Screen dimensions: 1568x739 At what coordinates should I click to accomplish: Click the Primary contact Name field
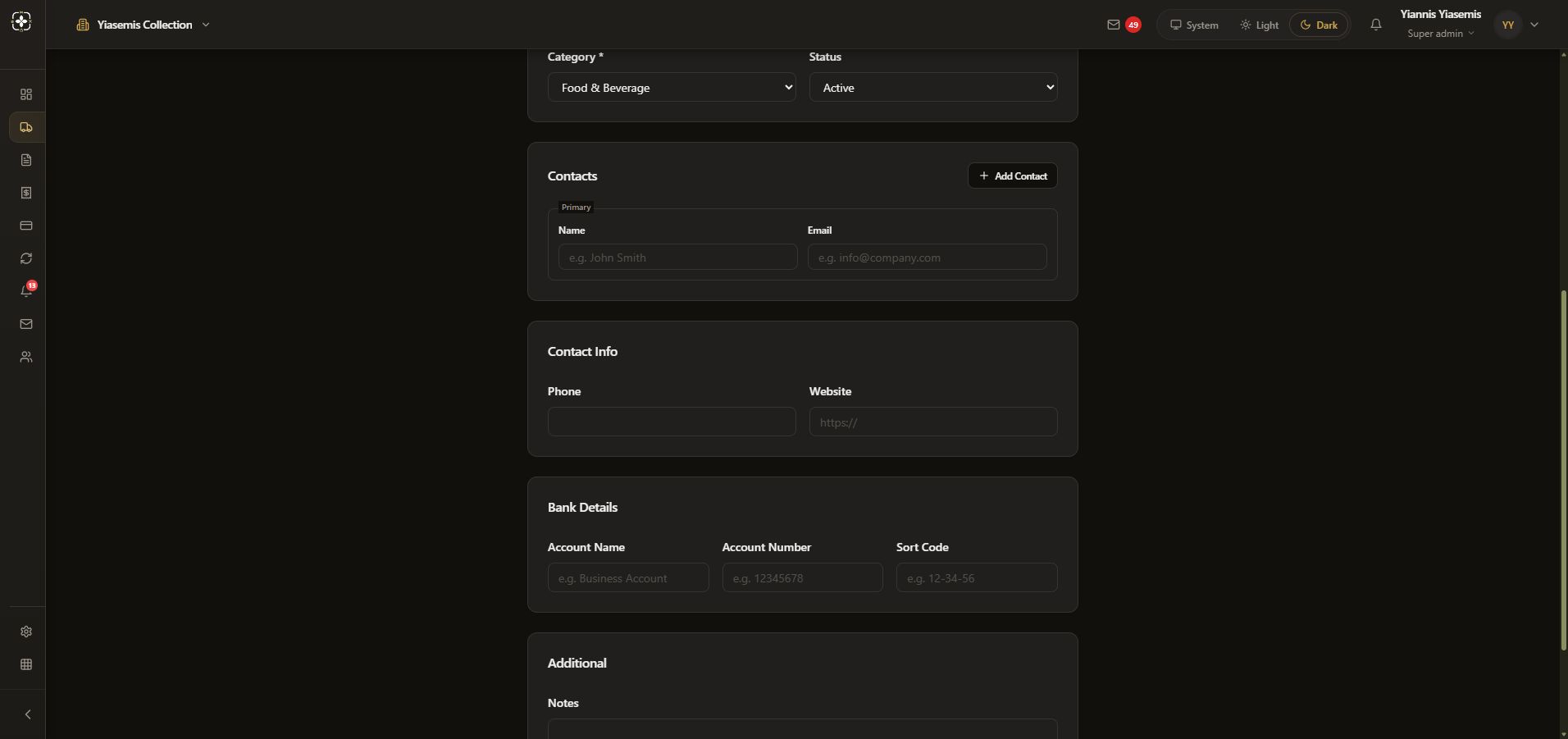(677, 257)
